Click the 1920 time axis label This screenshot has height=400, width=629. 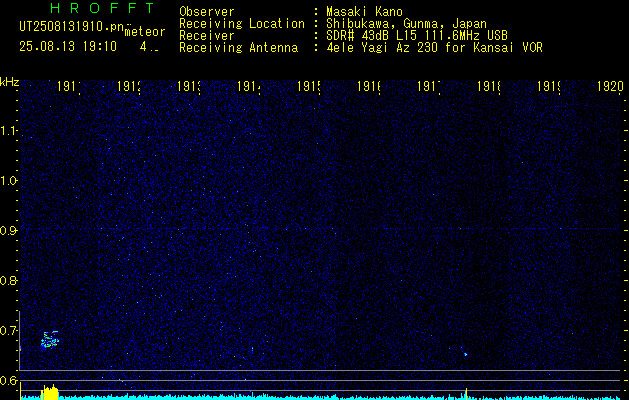point(610,87)
